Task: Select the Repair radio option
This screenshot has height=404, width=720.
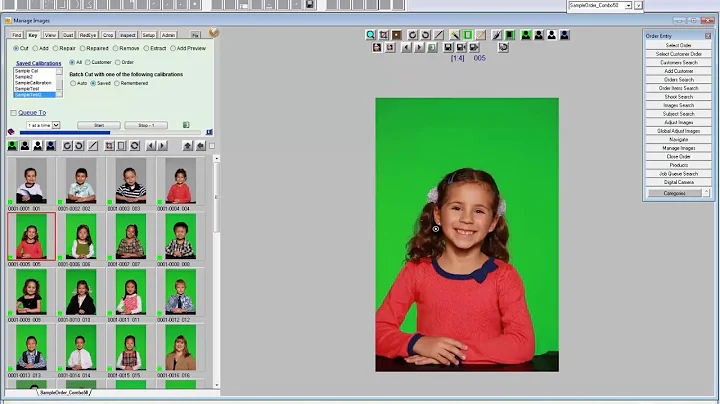Action: click(x=64, y=48)
